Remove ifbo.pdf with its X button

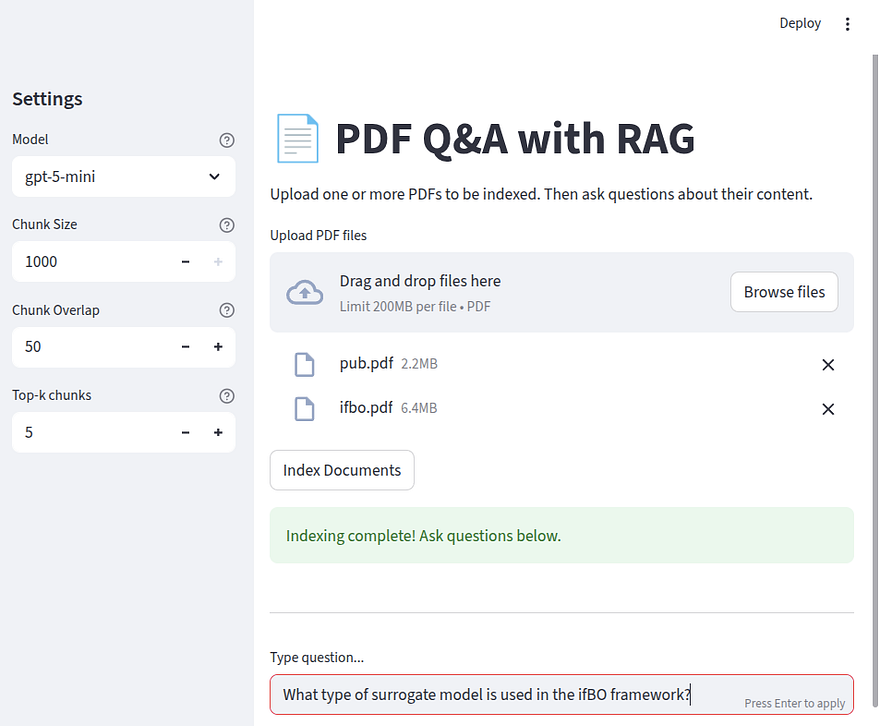pos(828,409)
